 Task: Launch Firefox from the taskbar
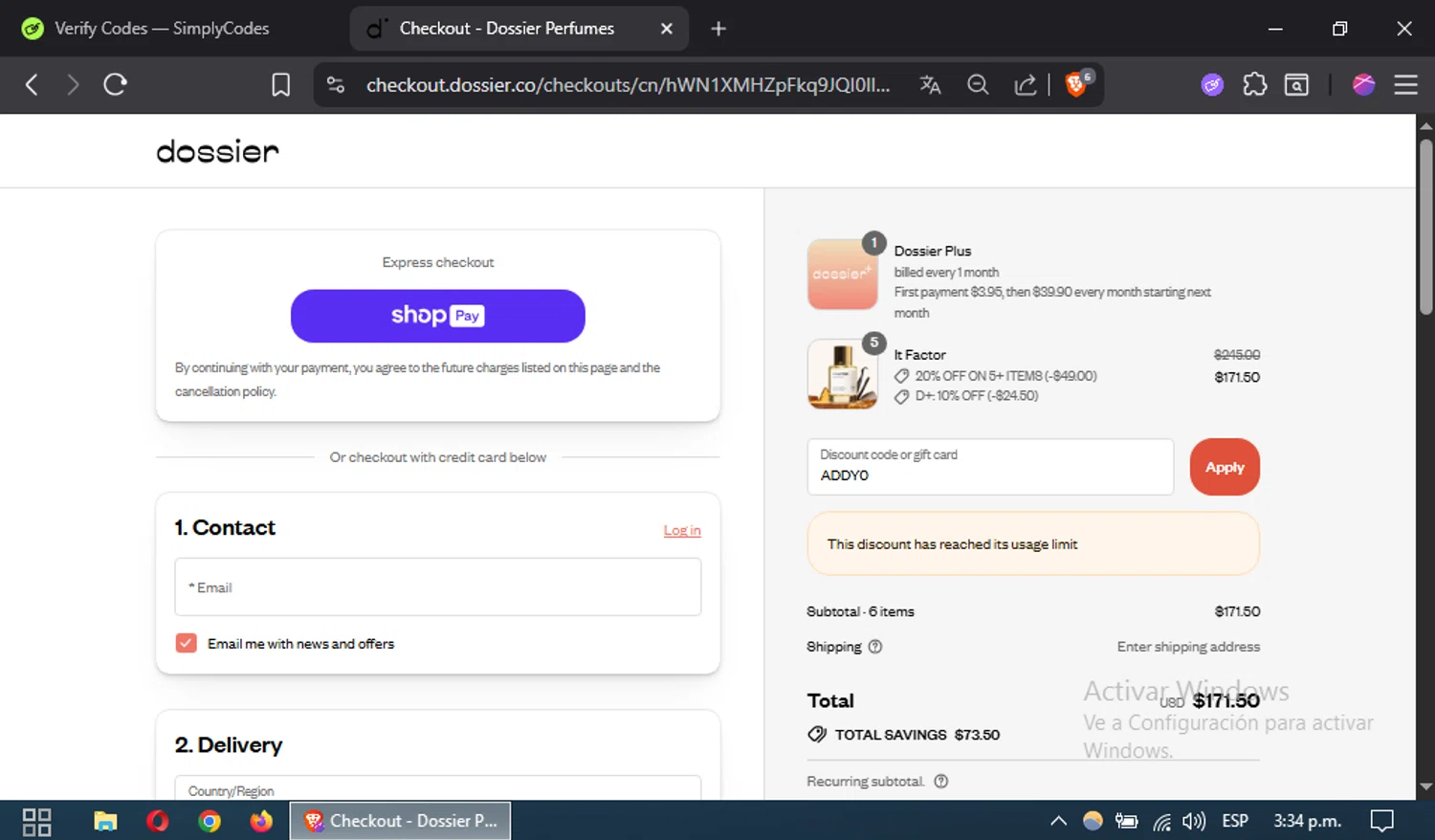261,821
